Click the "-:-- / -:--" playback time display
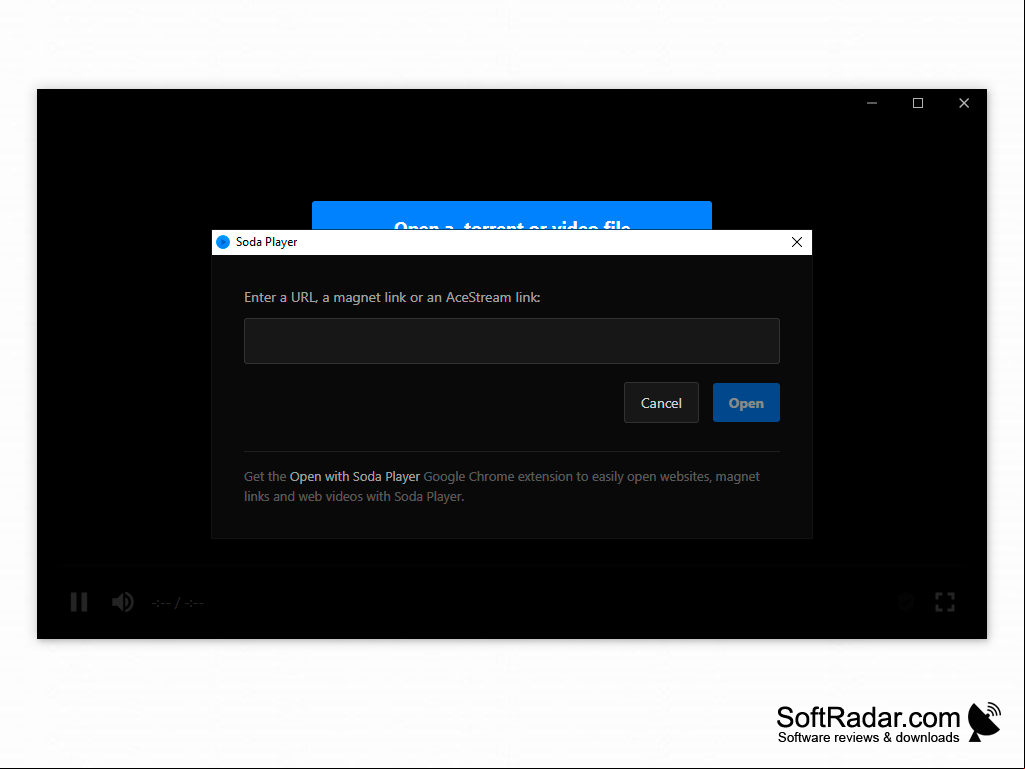This screenshot has height=769, width=1025. point(178,603)
